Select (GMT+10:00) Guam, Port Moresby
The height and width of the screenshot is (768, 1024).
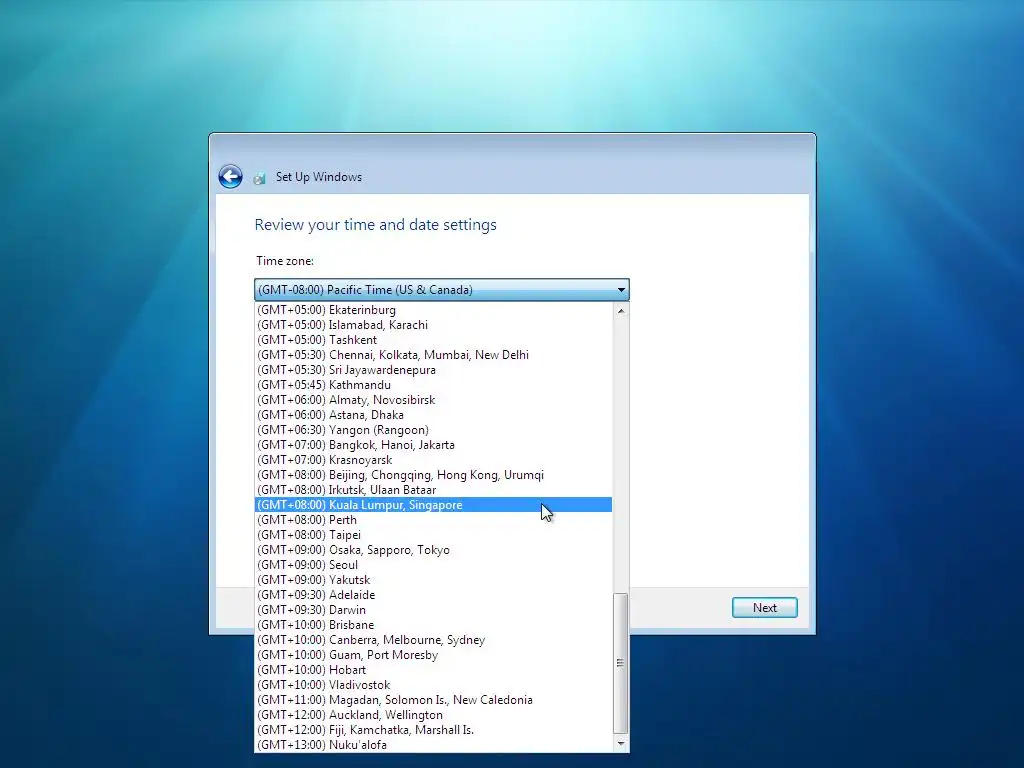pos(433,655)
